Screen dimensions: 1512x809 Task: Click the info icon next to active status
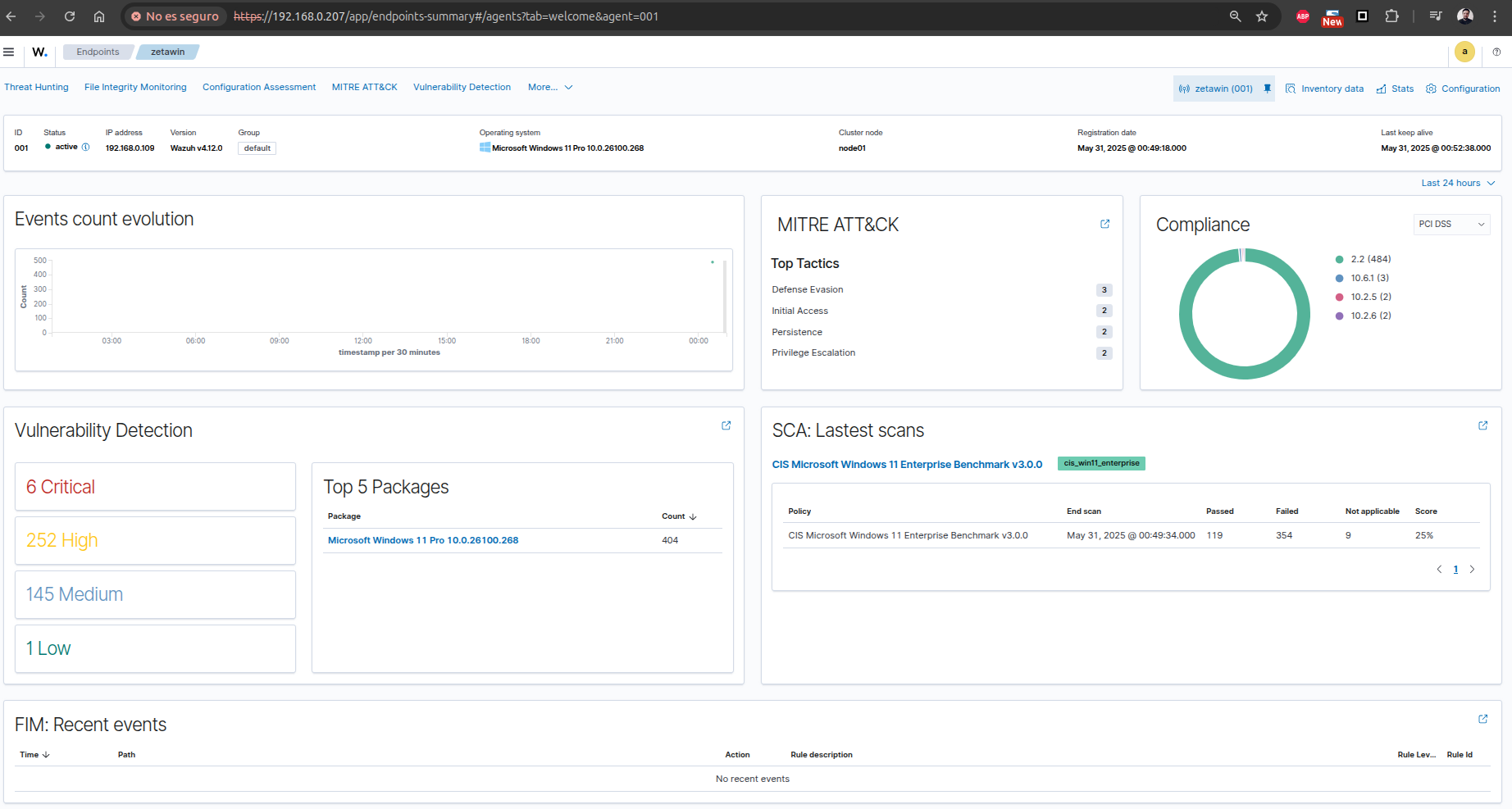coord(85,148)
